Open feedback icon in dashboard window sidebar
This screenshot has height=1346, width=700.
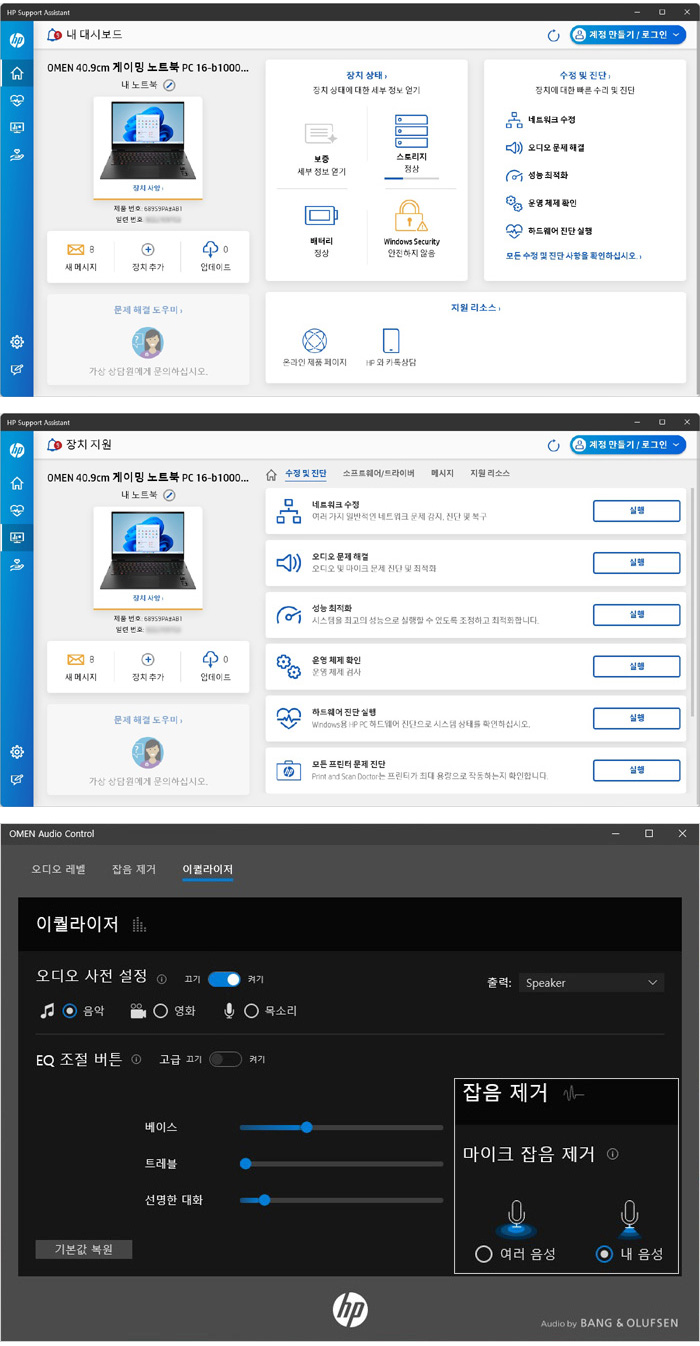pyautogui.click(x=17, y=369)
